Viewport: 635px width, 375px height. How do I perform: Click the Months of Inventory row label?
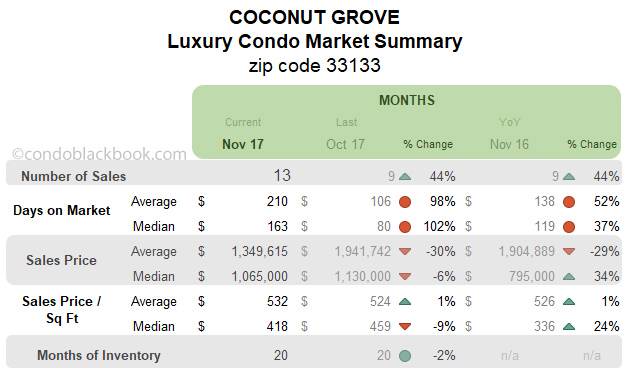point(99,355)
